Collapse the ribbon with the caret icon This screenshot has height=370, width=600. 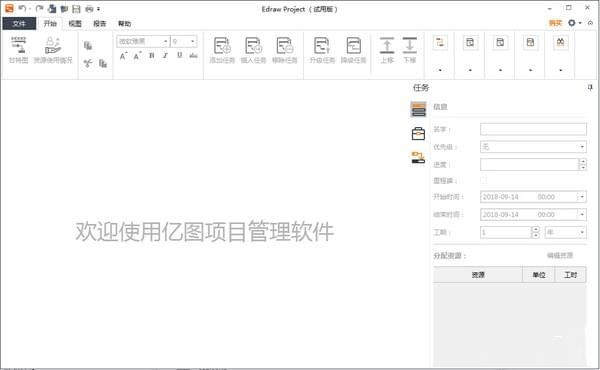pos(590,23)
